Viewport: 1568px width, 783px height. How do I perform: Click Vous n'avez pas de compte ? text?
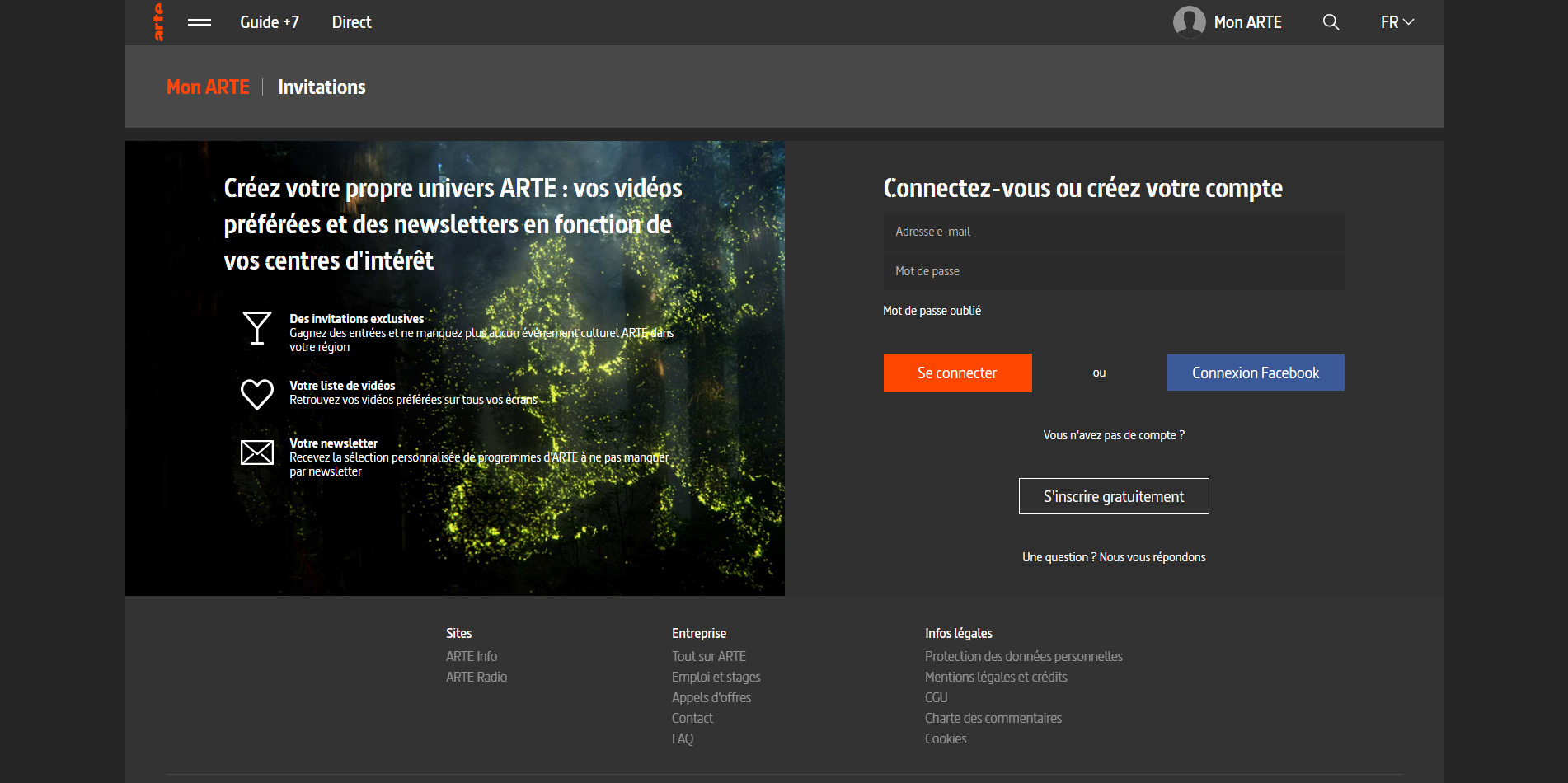1114,435
